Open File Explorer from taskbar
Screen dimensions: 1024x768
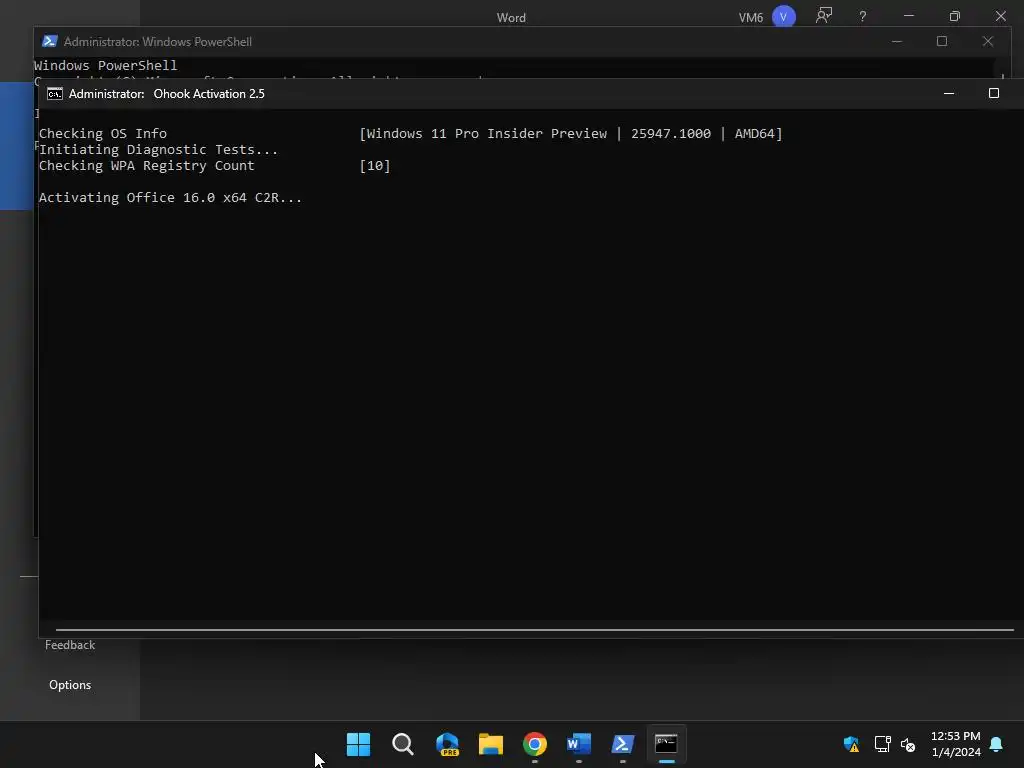490,744
